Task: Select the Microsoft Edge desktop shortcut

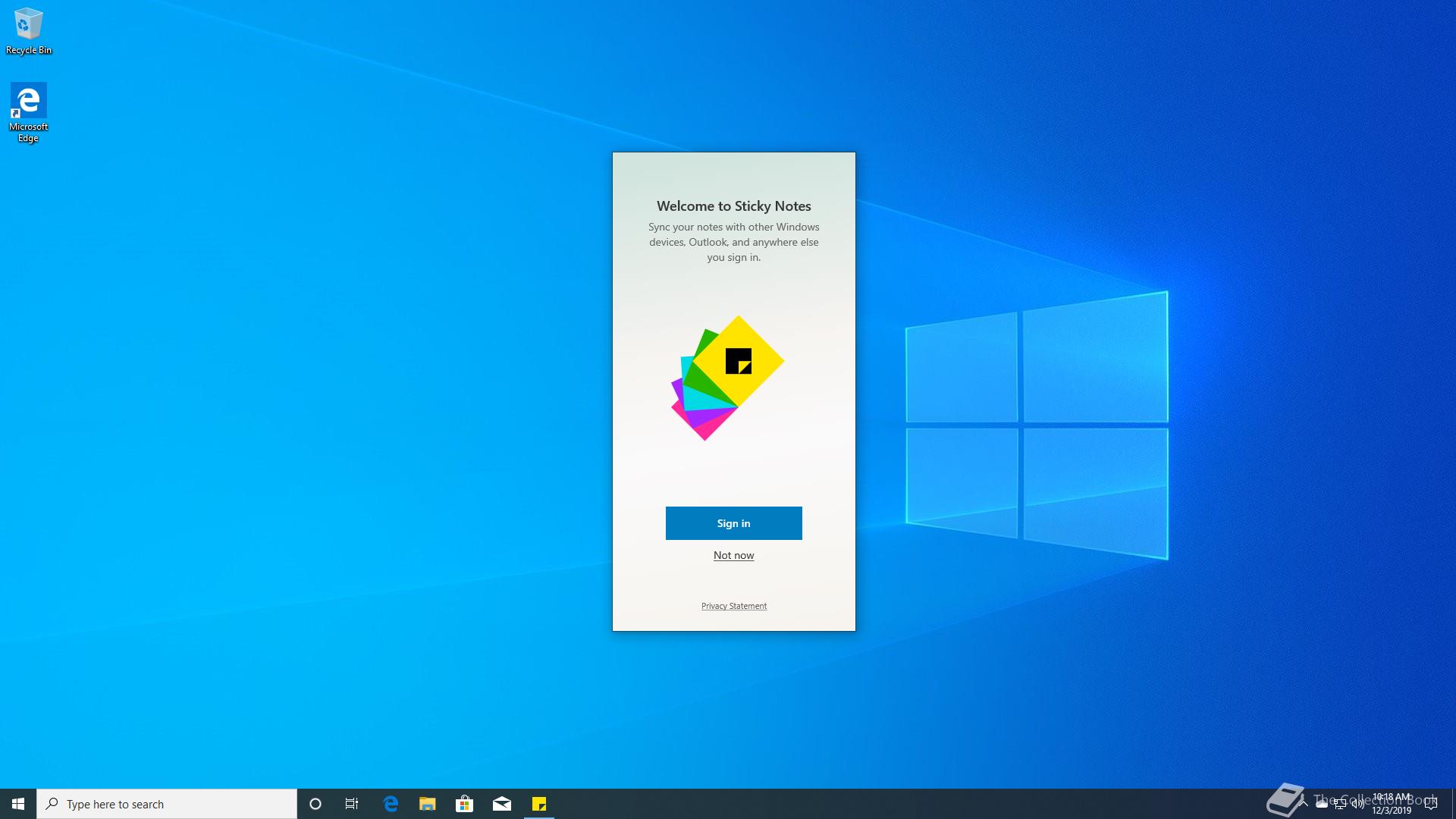Action: [29, 111]
